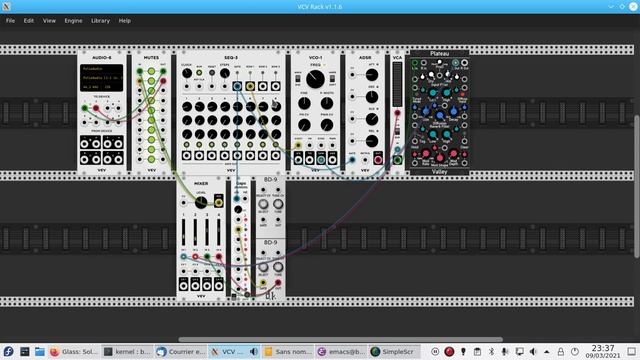Click the FINE knob on VCO-1
Image resolution: width=640 pixels, height=360 pixels.
304,104
